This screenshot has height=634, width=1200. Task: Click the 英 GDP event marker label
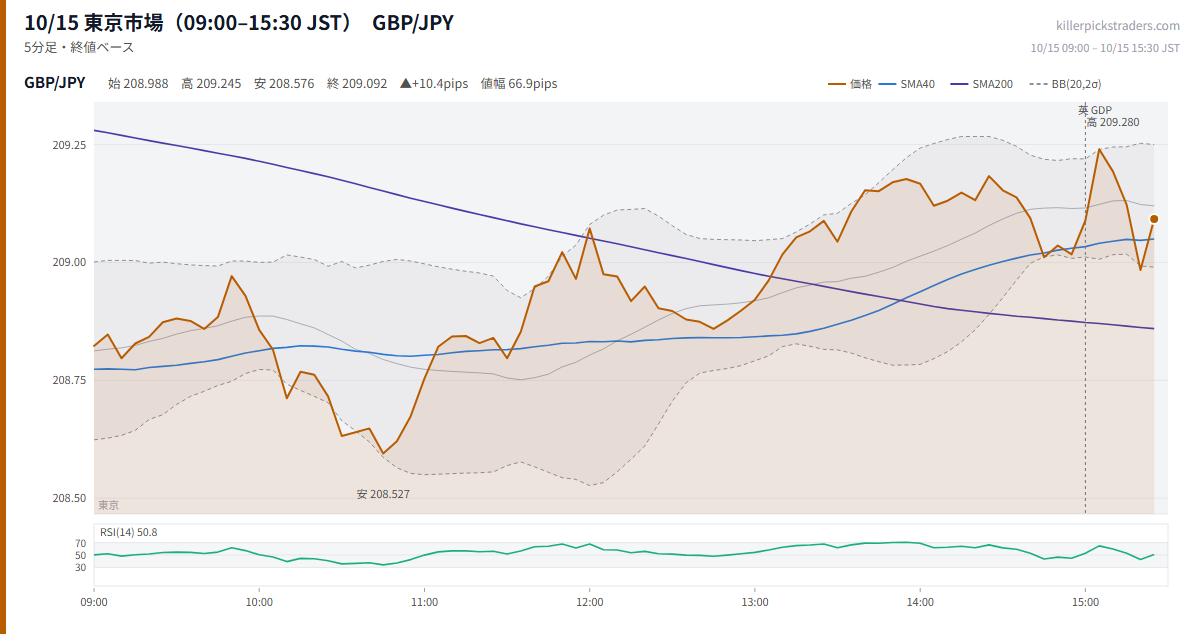(x=1095, y=110)
